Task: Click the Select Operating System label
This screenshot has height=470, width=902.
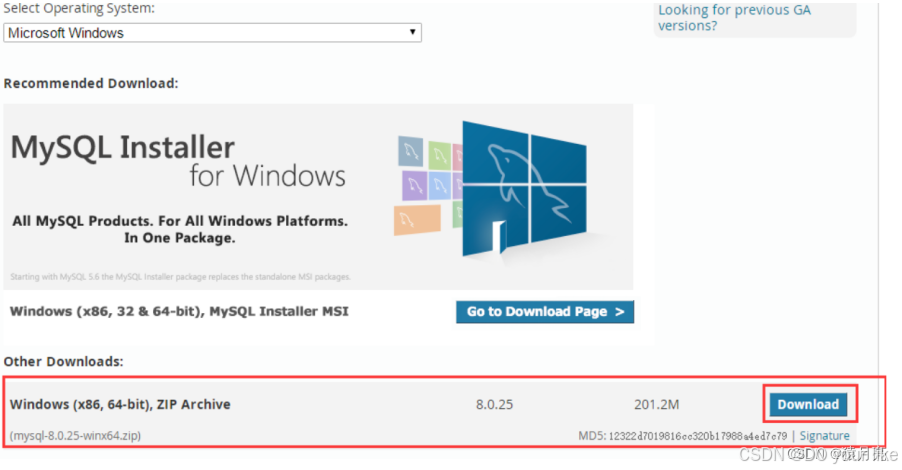Action: pos(79,9)
